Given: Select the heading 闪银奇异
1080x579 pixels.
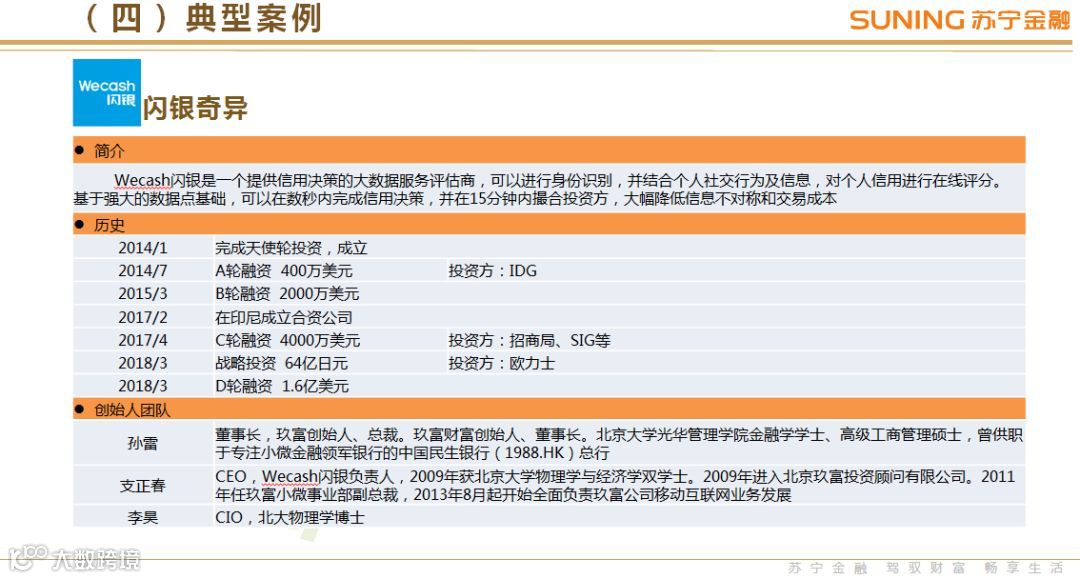Looking at the screenshot, I should pos(196,108).
